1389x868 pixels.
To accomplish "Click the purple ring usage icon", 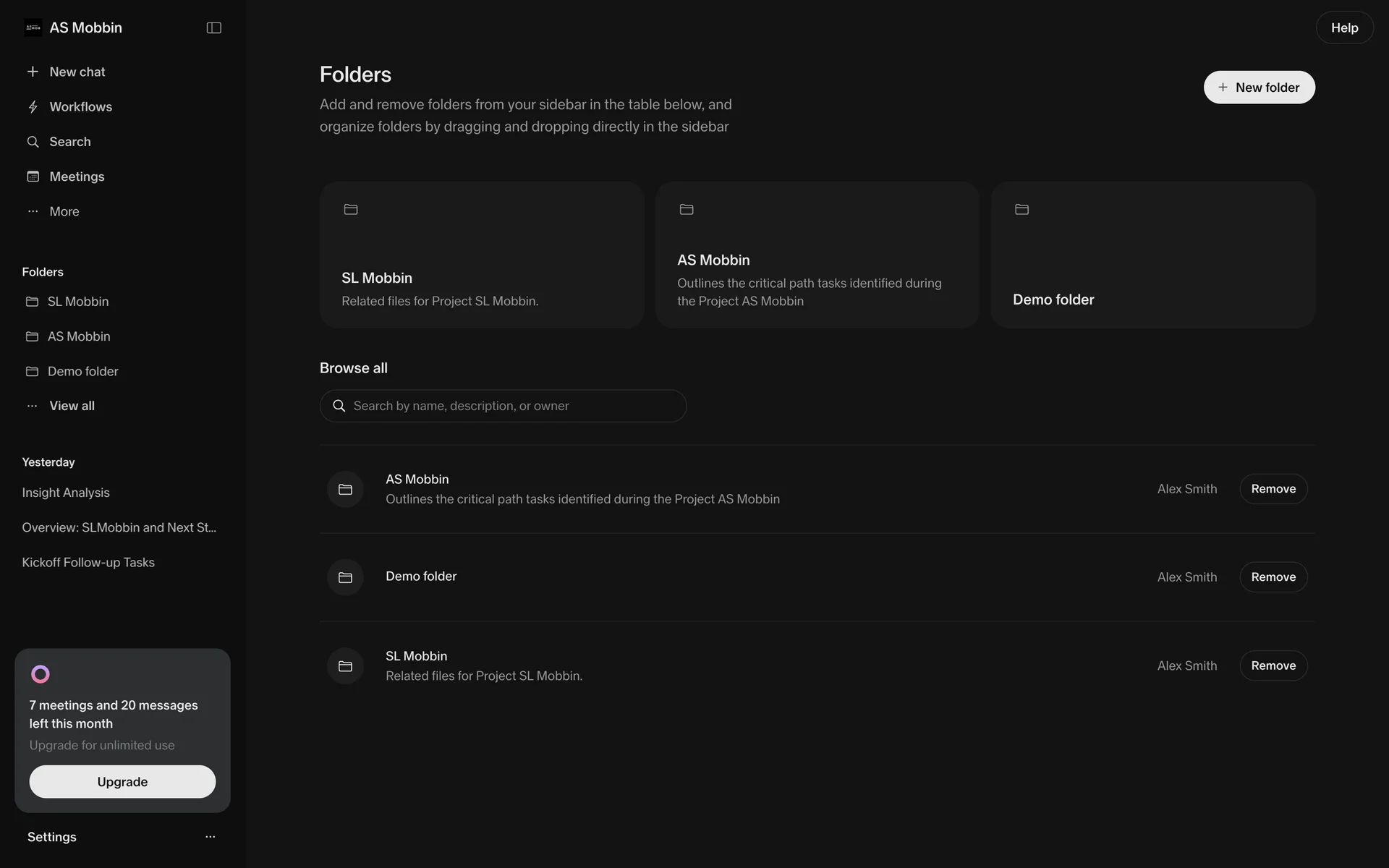I will (x=41, y=674).
